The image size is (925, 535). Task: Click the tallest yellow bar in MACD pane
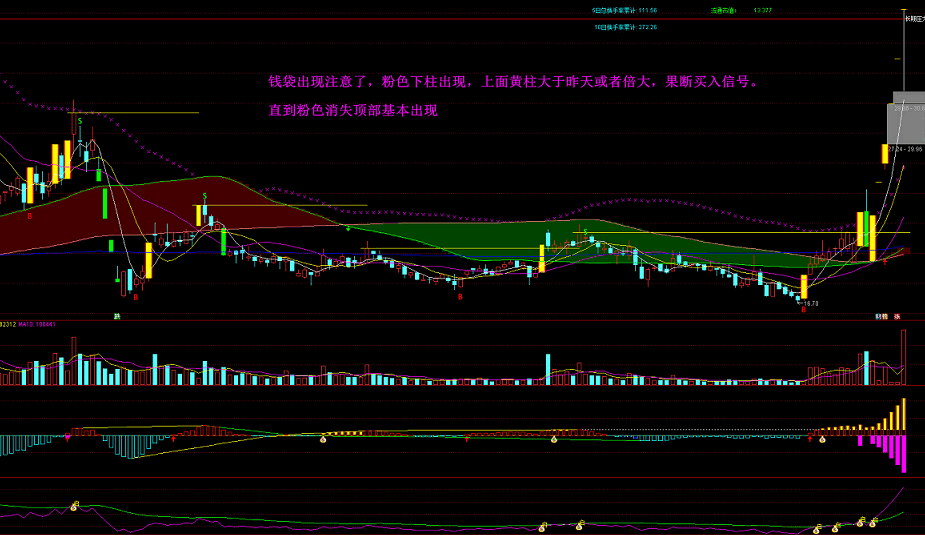tap(904, 414)
